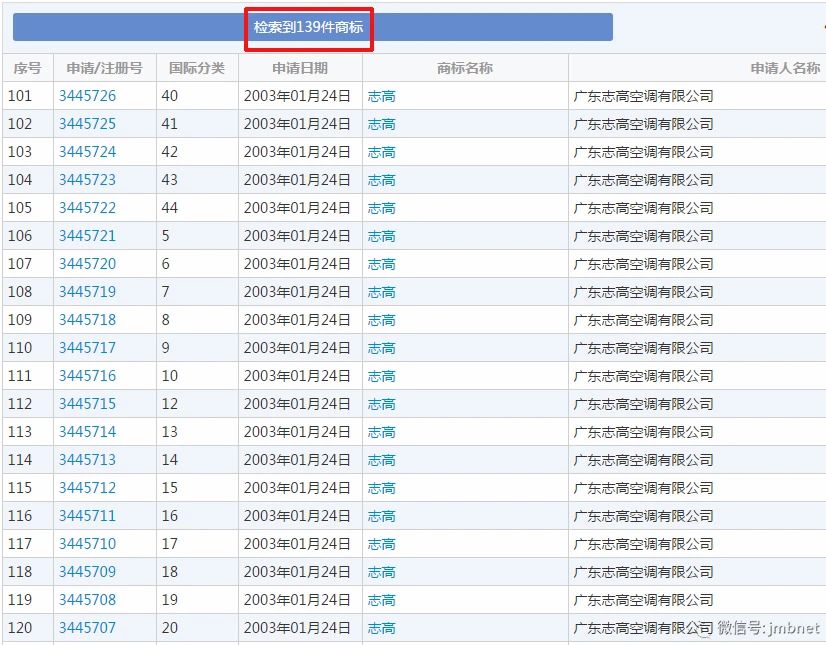
Task: Click applicant 广东志高空调有限公司 in row 108
Action: pyautogui.click(x=643, y=291)
